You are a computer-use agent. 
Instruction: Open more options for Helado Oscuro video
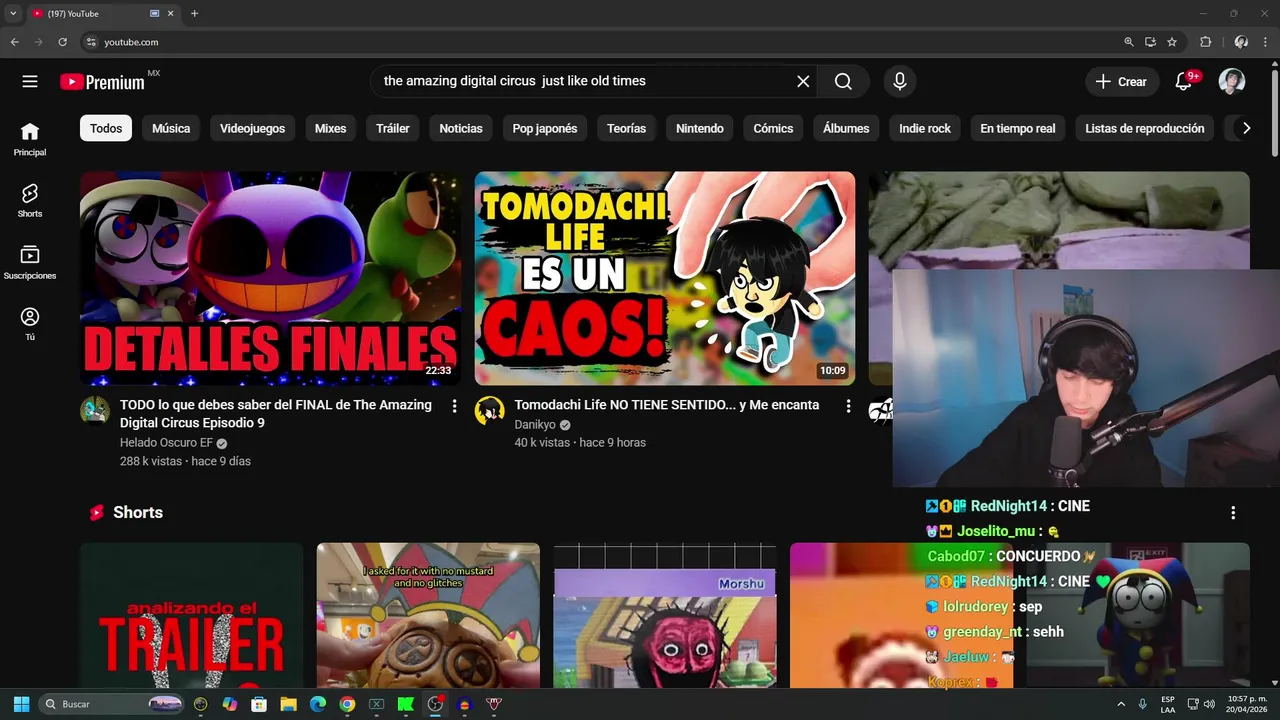[x=454, y=406]
